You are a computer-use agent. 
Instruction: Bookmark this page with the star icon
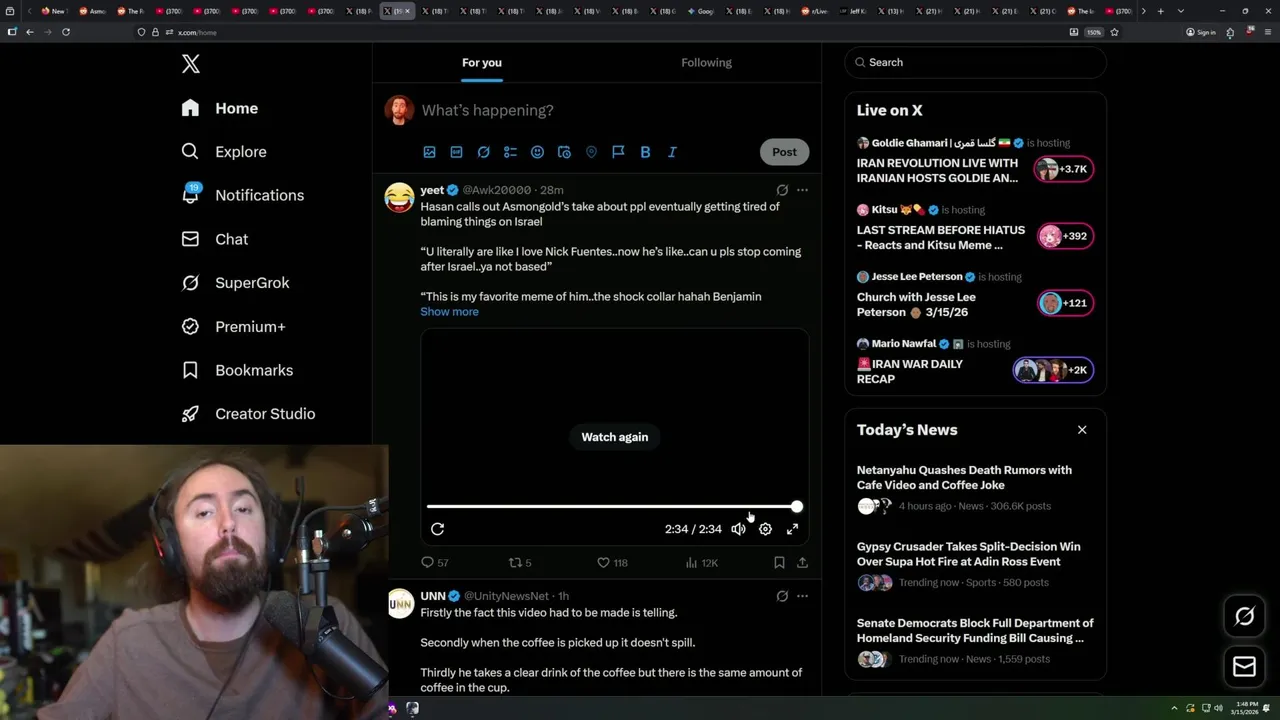[x=1114, y=32]
